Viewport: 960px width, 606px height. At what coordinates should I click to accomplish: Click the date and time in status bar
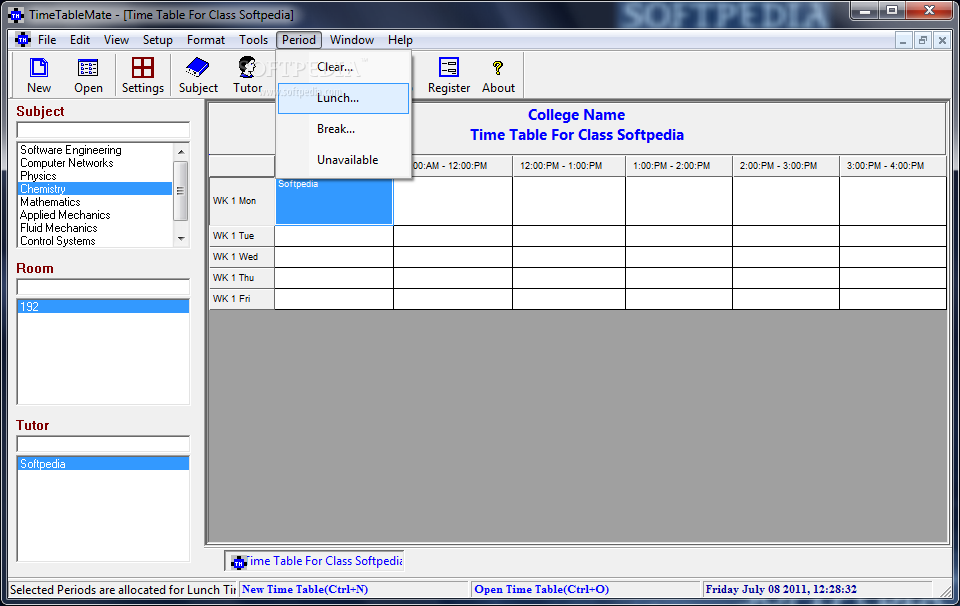click(817, 589)
